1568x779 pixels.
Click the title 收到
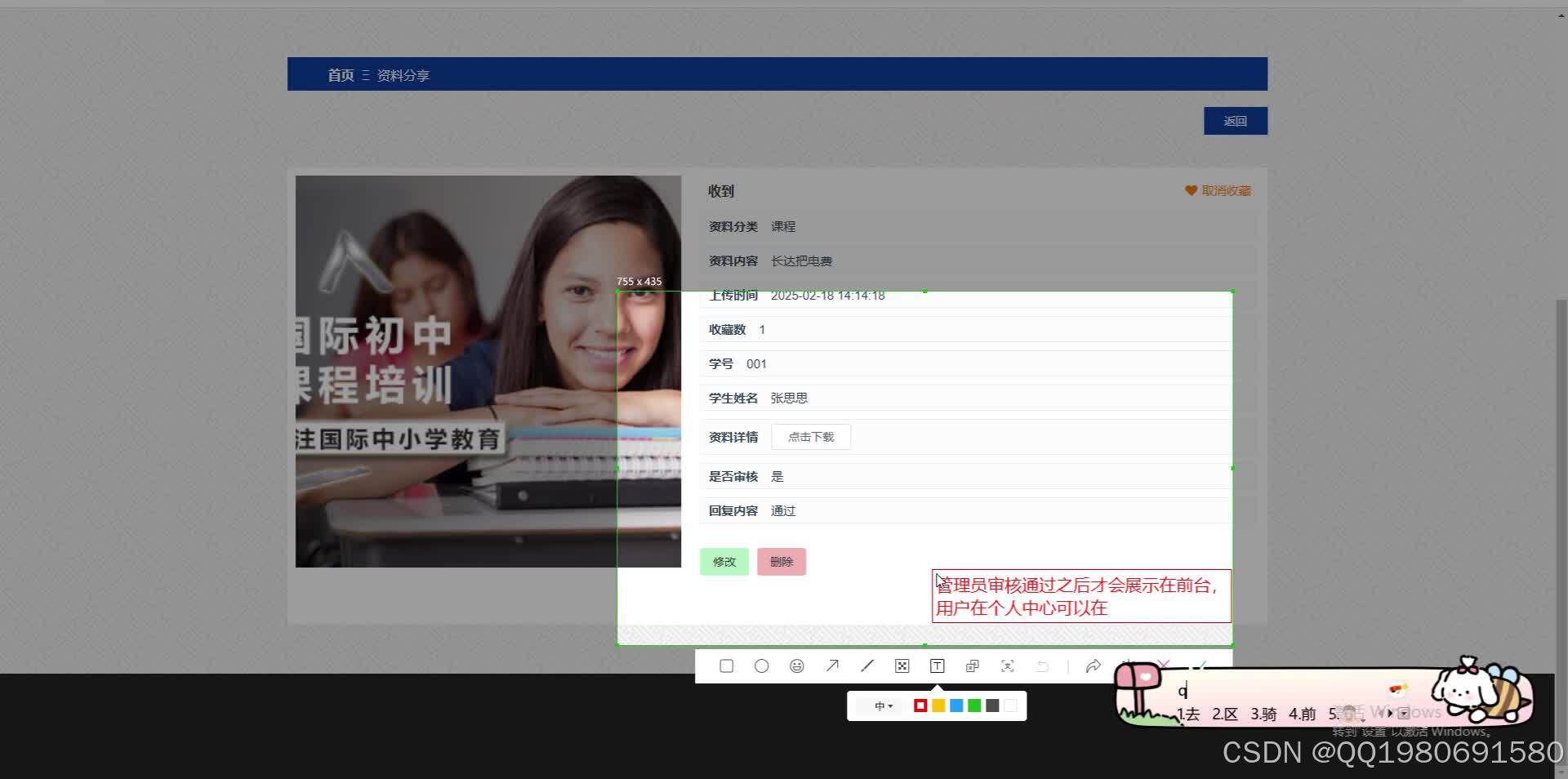(x=721, y=191)
